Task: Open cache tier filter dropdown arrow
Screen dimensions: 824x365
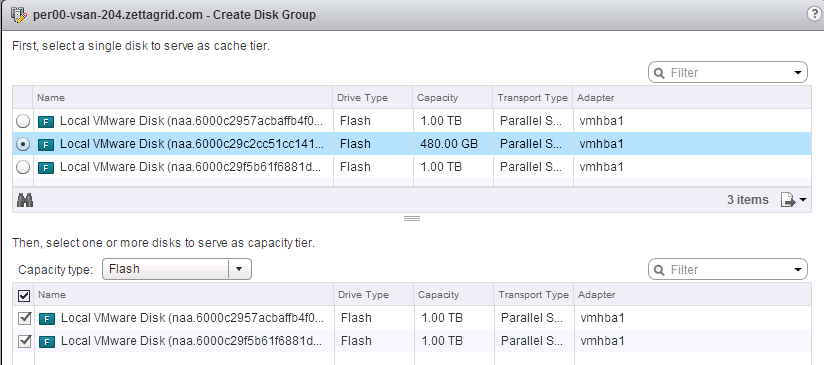Action: [x=798, y=72]
